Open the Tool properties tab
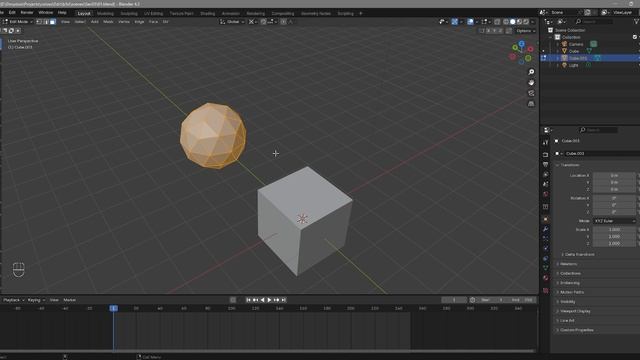Viewport: 640px width, 360px height. coord(546,142)
